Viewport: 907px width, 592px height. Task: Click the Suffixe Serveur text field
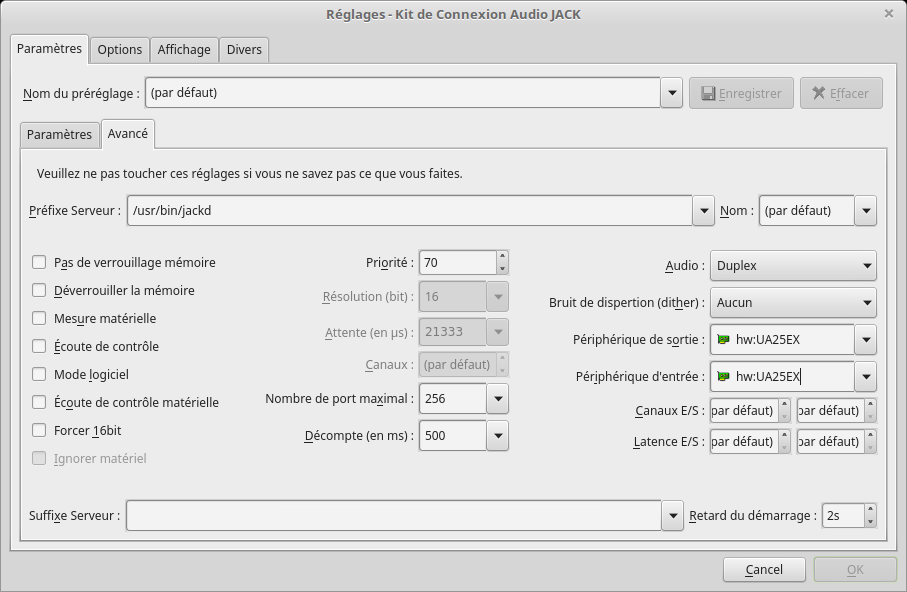pos(394,516)
